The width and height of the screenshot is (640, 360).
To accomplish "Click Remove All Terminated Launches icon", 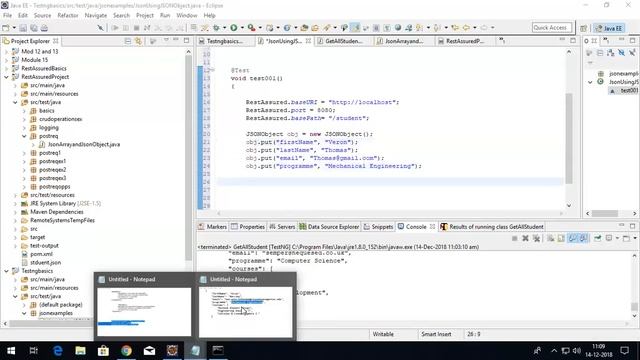I will [x=536, y=238].
